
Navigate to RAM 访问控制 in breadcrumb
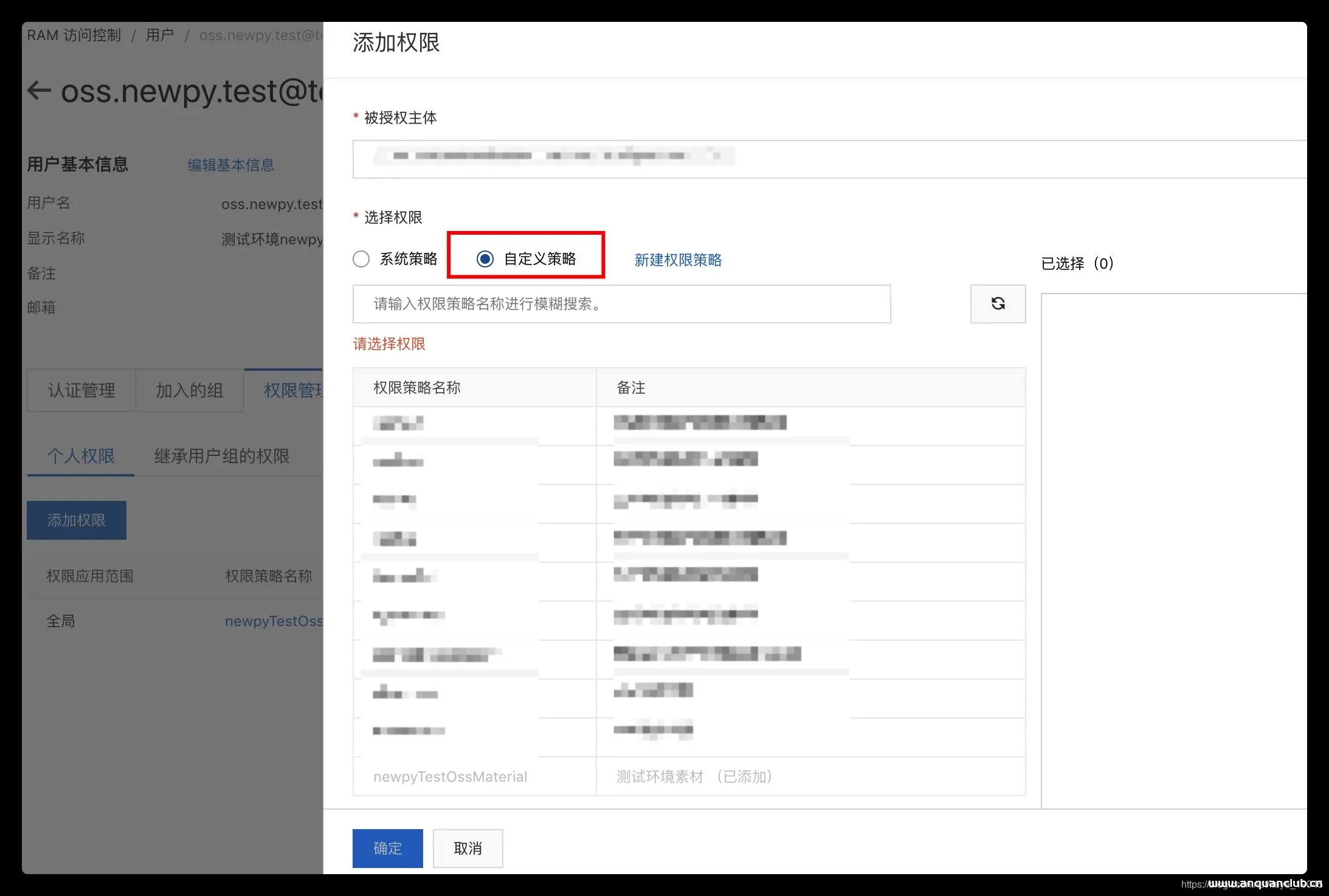[x=73, y=35]
